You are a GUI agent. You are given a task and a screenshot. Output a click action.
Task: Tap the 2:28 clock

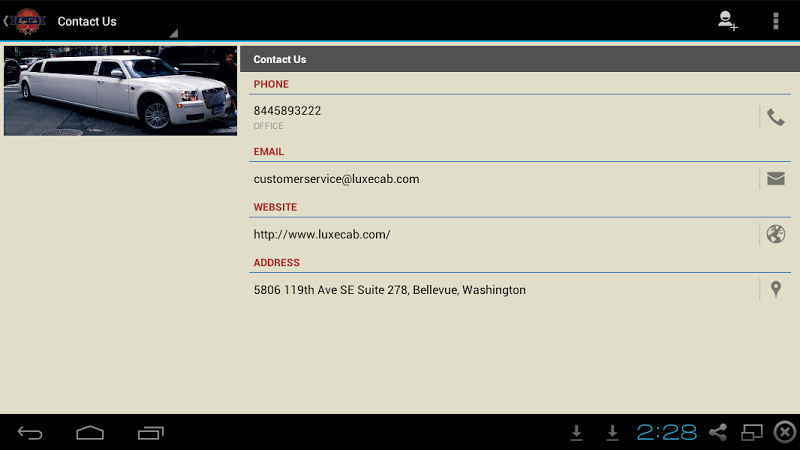point(666,433)
